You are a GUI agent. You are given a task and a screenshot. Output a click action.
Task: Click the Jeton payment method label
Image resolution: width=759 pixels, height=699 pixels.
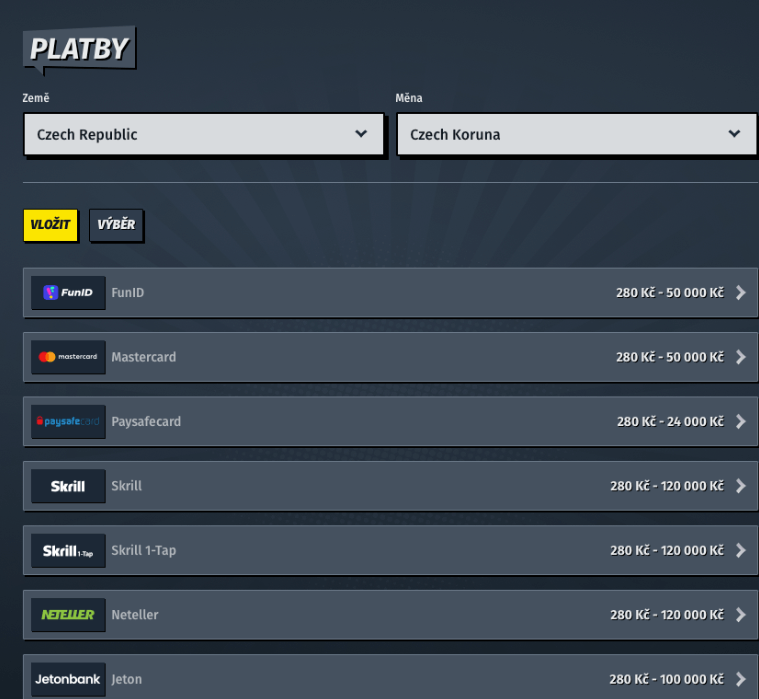pos(127,679)
